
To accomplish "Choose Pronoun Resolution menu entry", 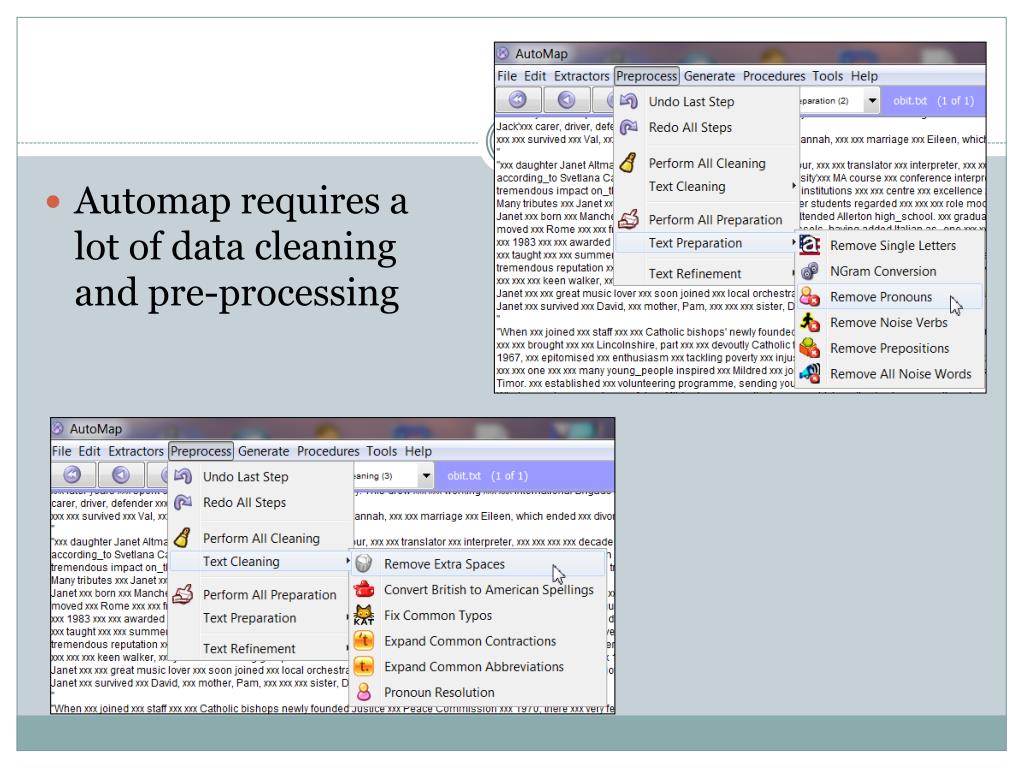I will (x=479, y=692).
